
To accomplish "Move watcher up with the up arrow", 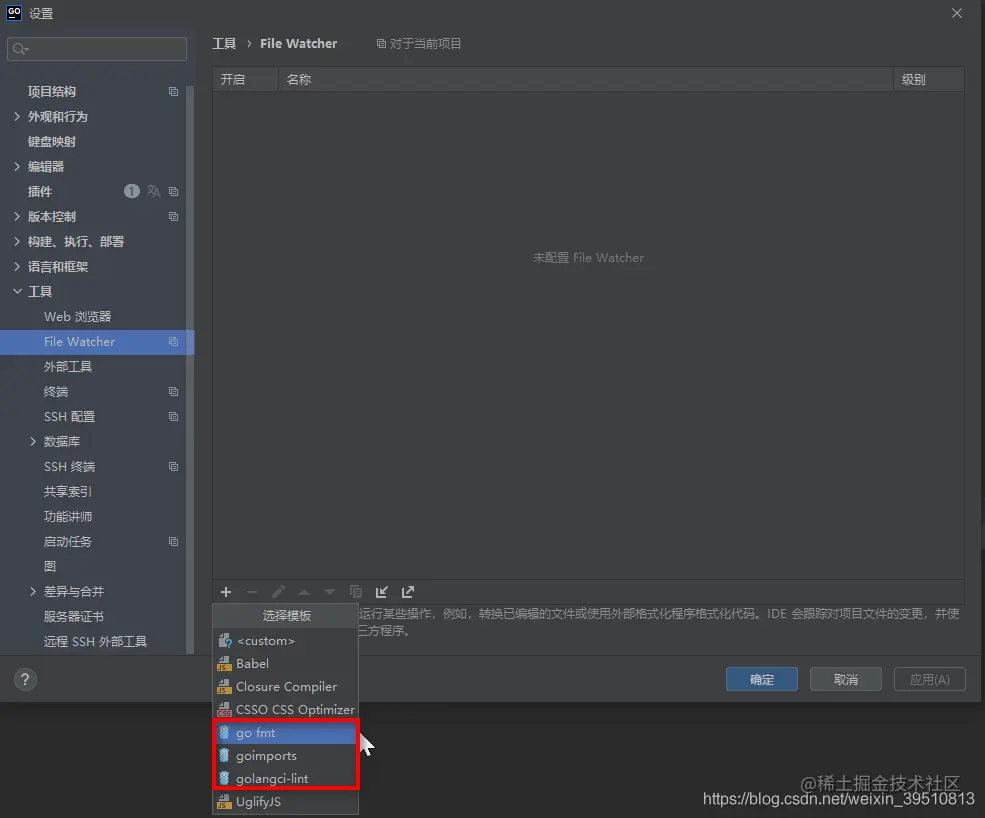I will pyautogui.click(x=304, y=592).
